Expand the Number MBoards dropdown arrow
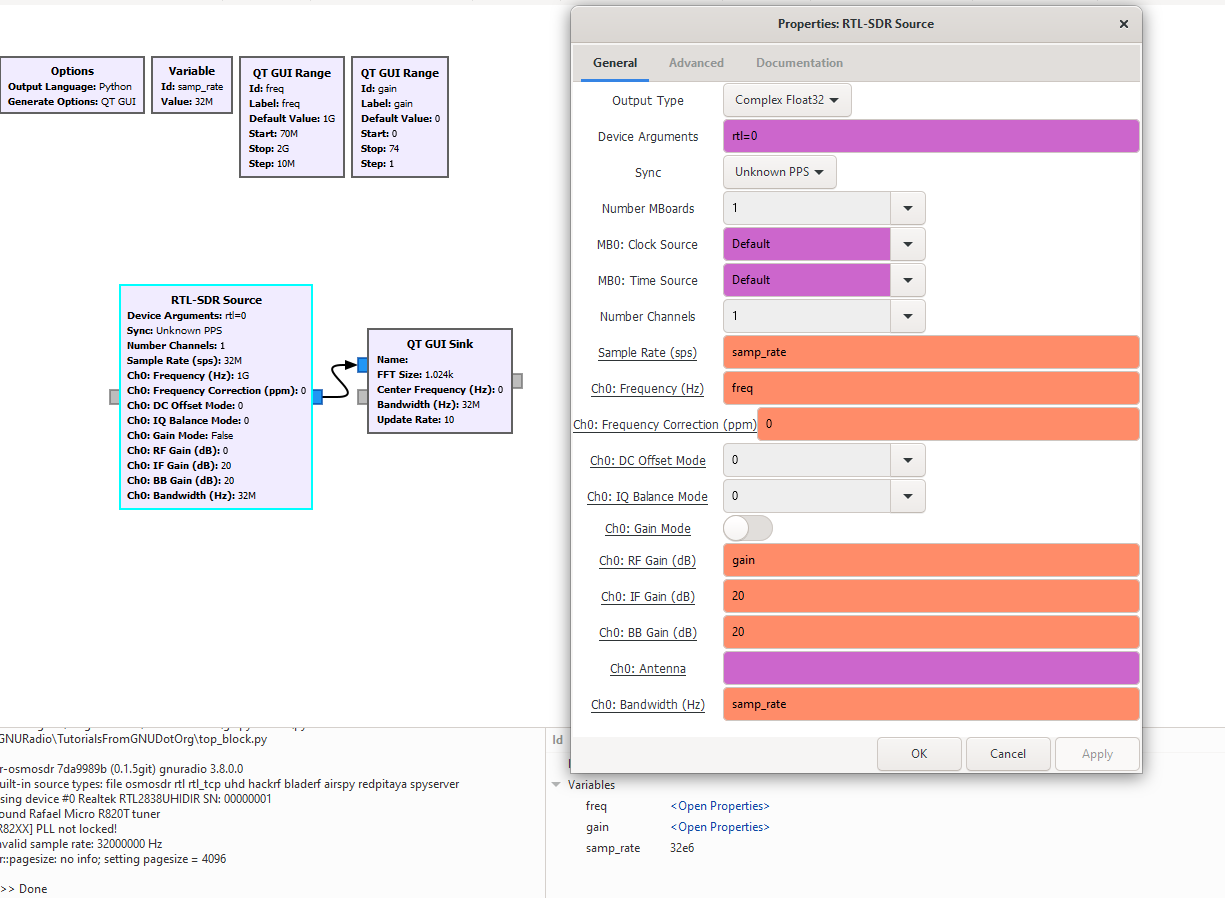 [908, 208]
